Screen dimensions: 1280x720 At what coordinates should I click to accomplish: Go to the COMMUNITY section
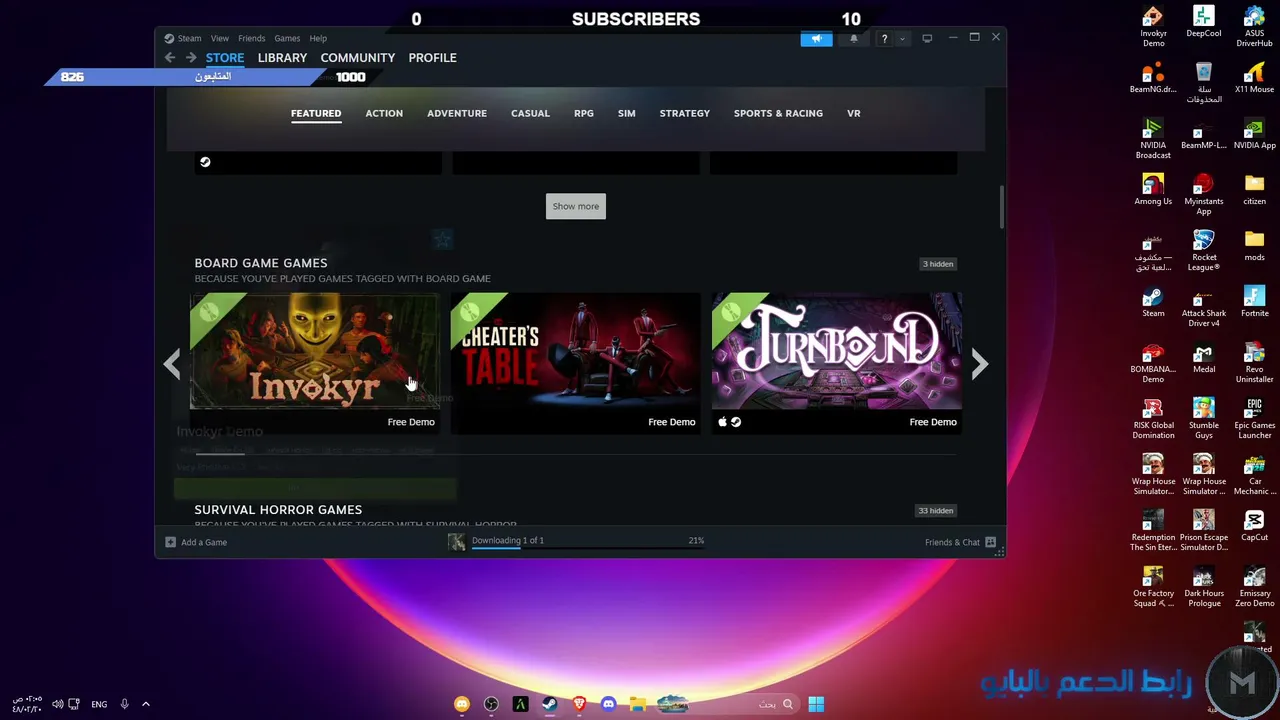[358, 58]
